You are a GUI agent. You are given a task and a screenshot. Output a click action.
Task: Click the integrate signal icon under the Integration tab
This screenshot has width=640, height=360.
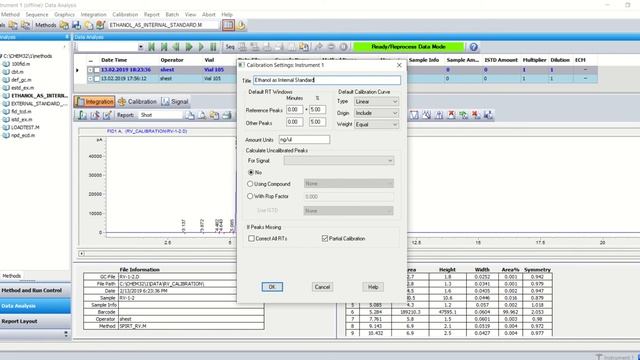point(82,115)
